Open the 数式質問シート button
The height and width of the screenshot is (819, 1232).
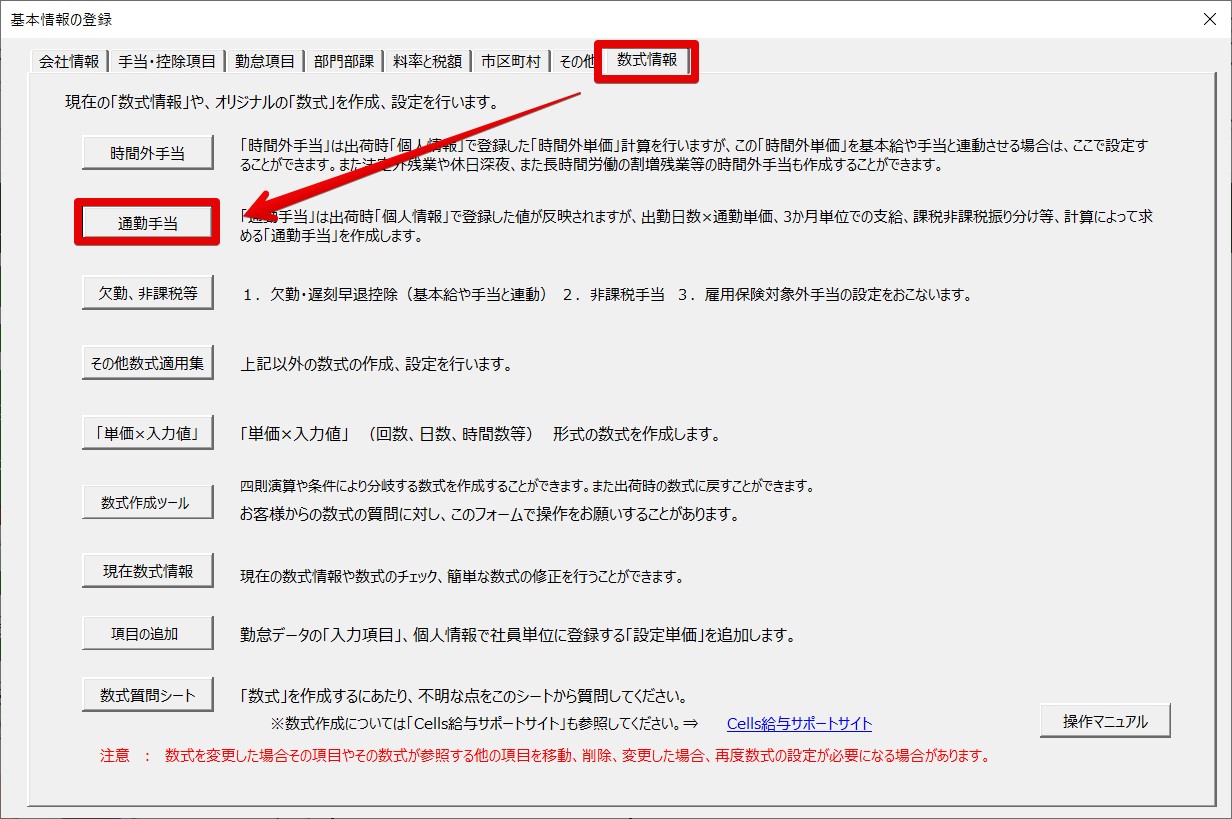(x=148, y=695)
